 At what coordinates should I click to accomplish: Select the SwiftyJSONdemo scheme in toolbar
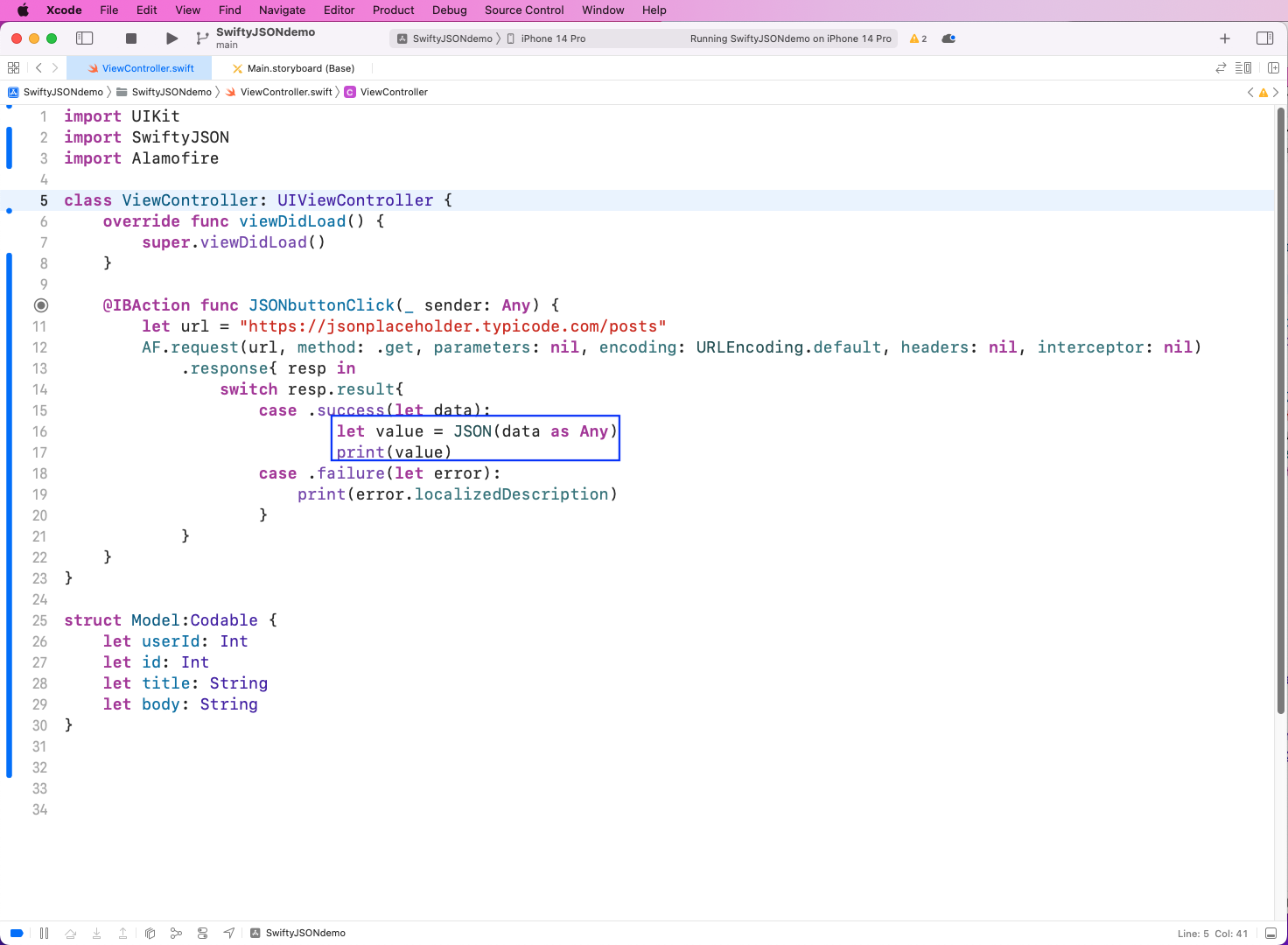[x=445, y=38]
